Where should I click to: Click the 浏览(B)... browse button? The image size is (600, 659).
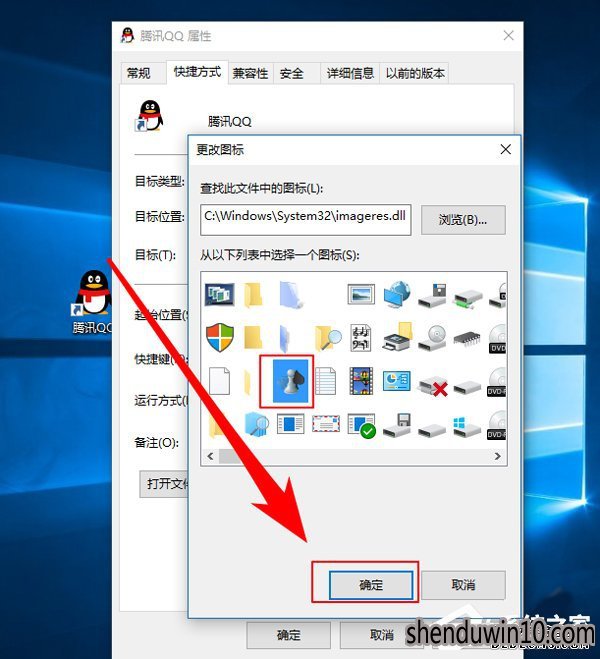click(463, 220)
